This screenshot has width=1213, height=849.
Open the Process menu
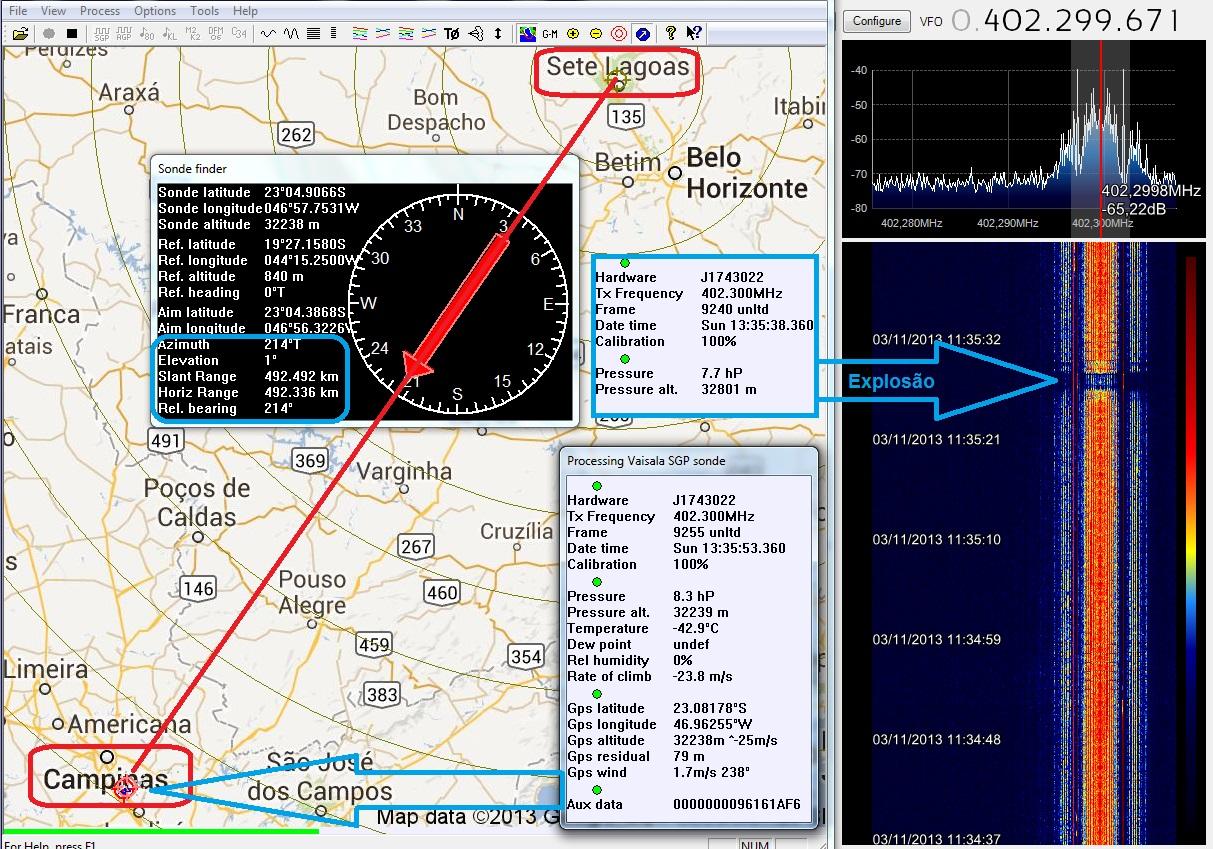99,11
